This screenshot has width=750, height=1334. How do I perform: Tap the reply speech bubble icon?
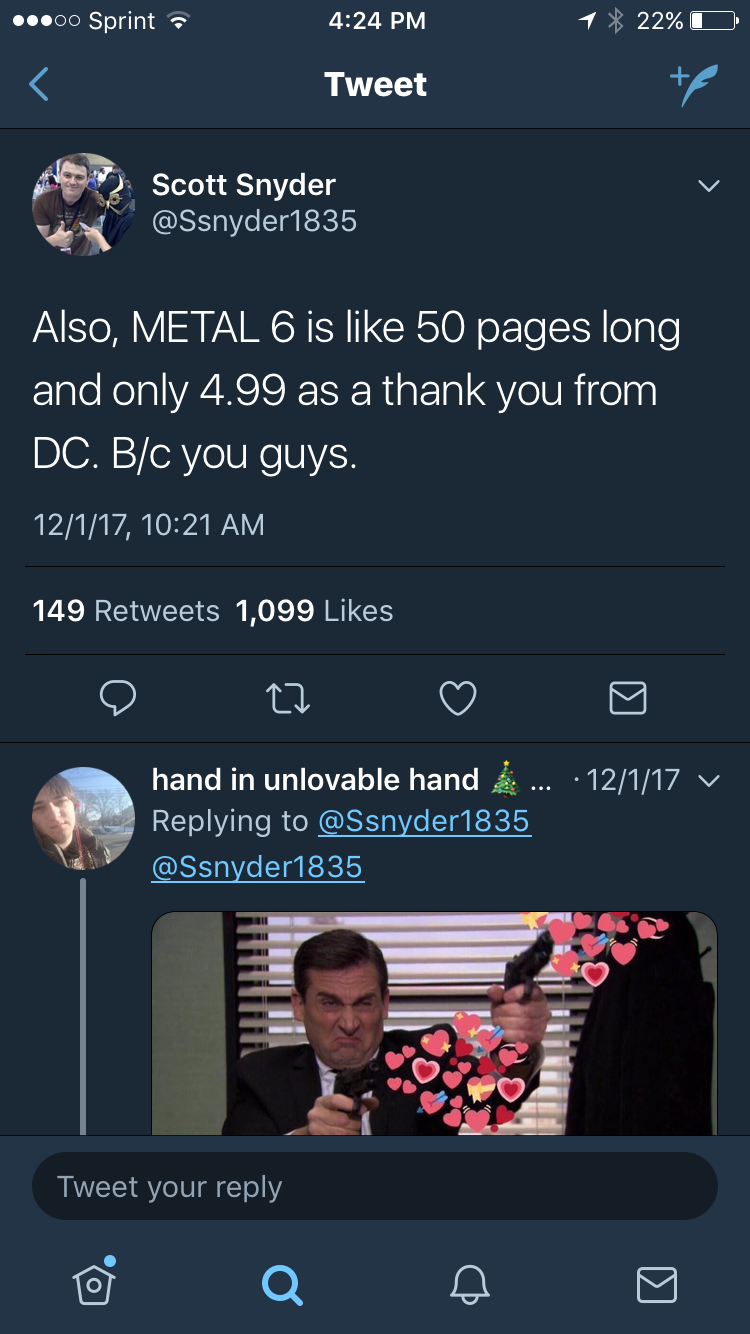tap(118, 698)
